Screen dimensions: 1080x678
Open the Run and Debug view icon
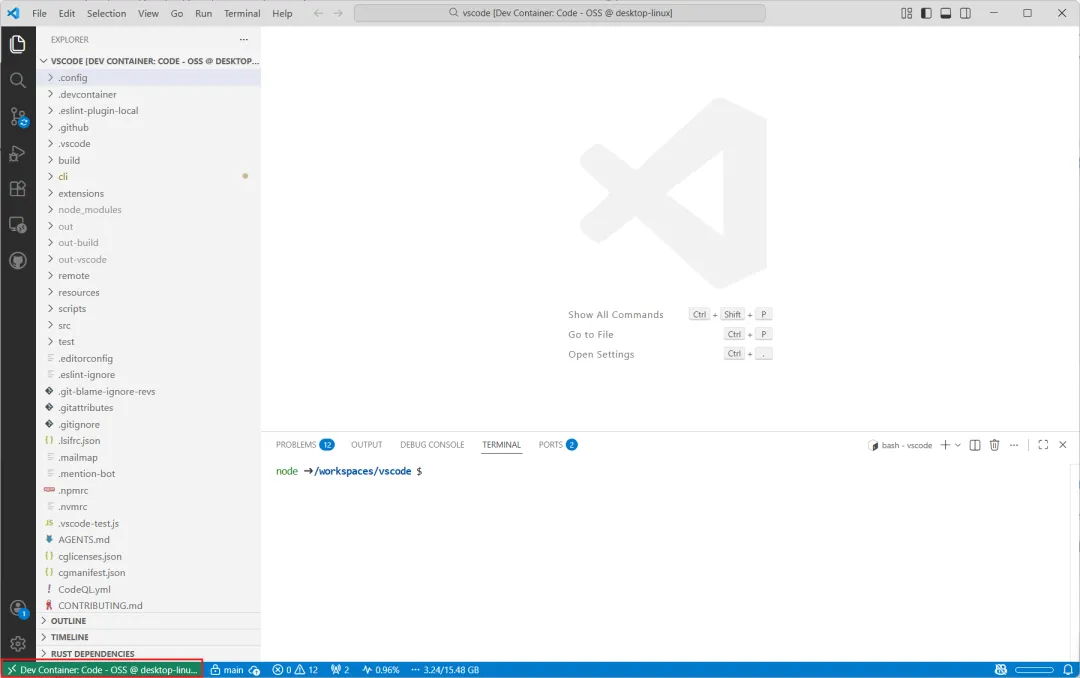(x=18, y=153)
